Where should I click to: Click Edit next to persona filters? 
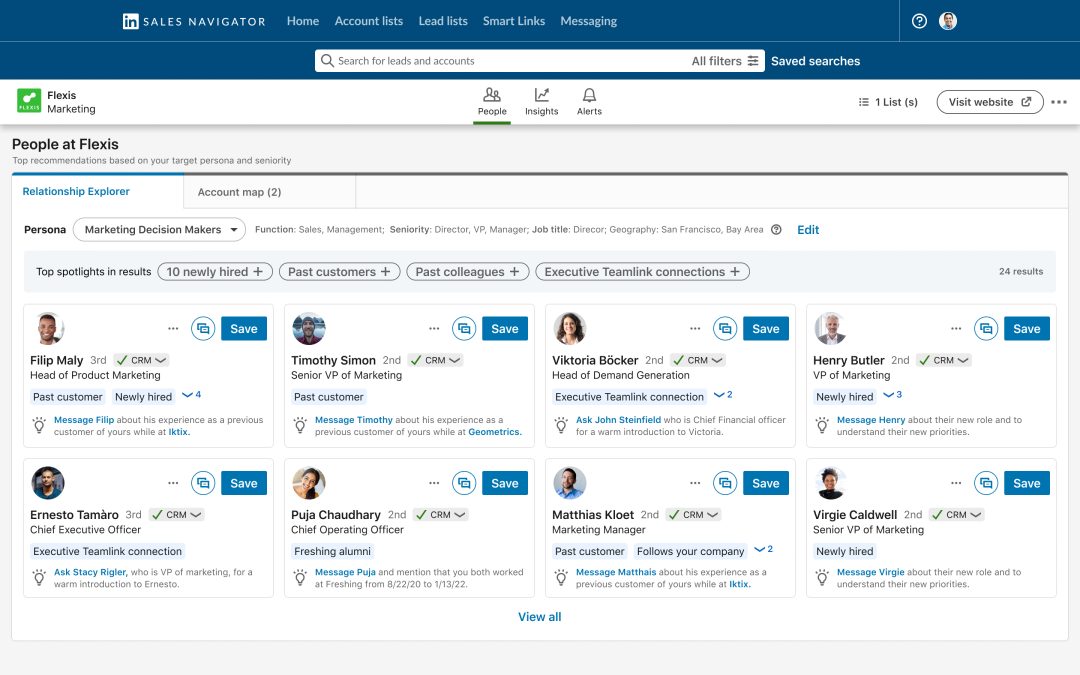(x=808, y=230)
